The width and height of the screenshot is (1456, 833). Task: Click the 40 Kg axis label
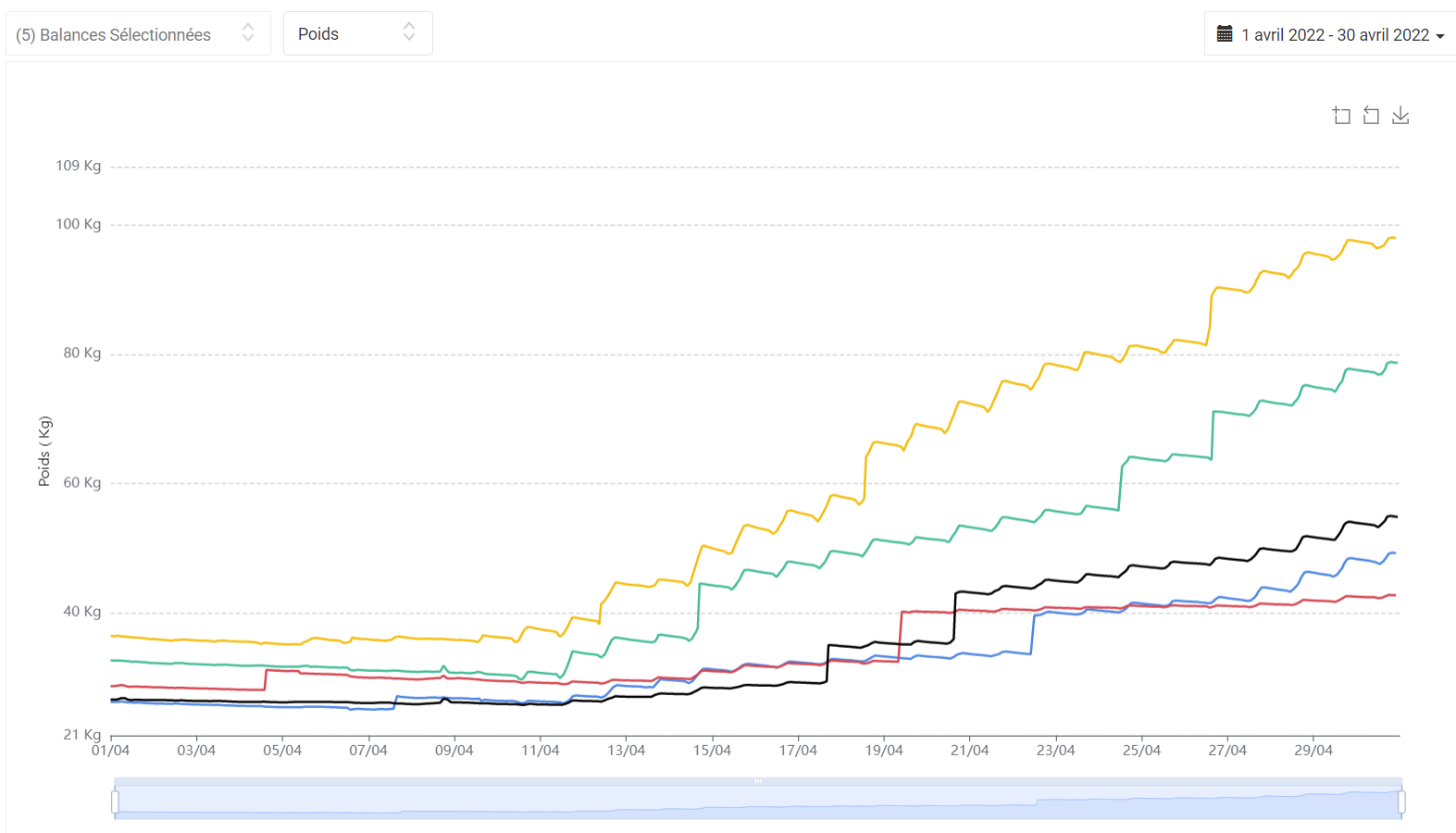(x=82, y=611)
